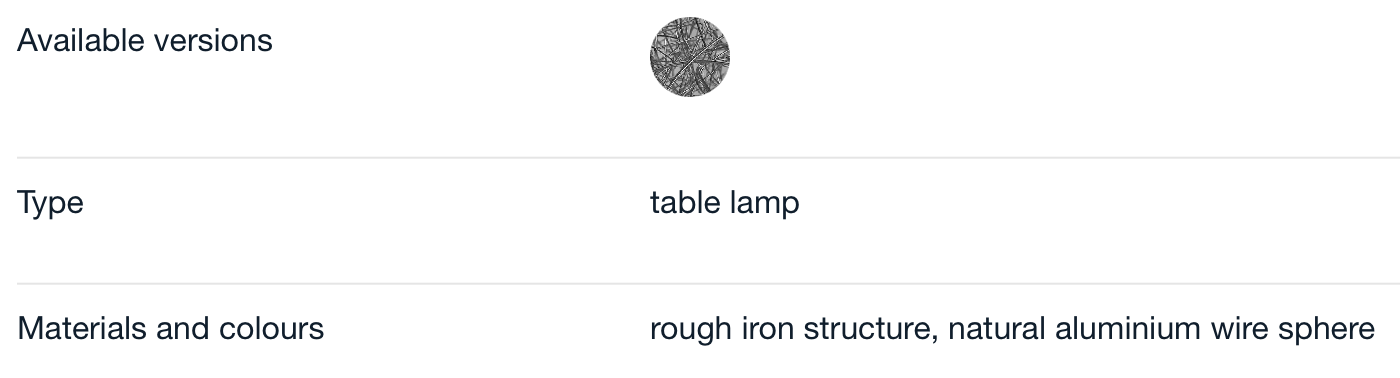Click the 'Available versions' label

(x=145, y=41)
